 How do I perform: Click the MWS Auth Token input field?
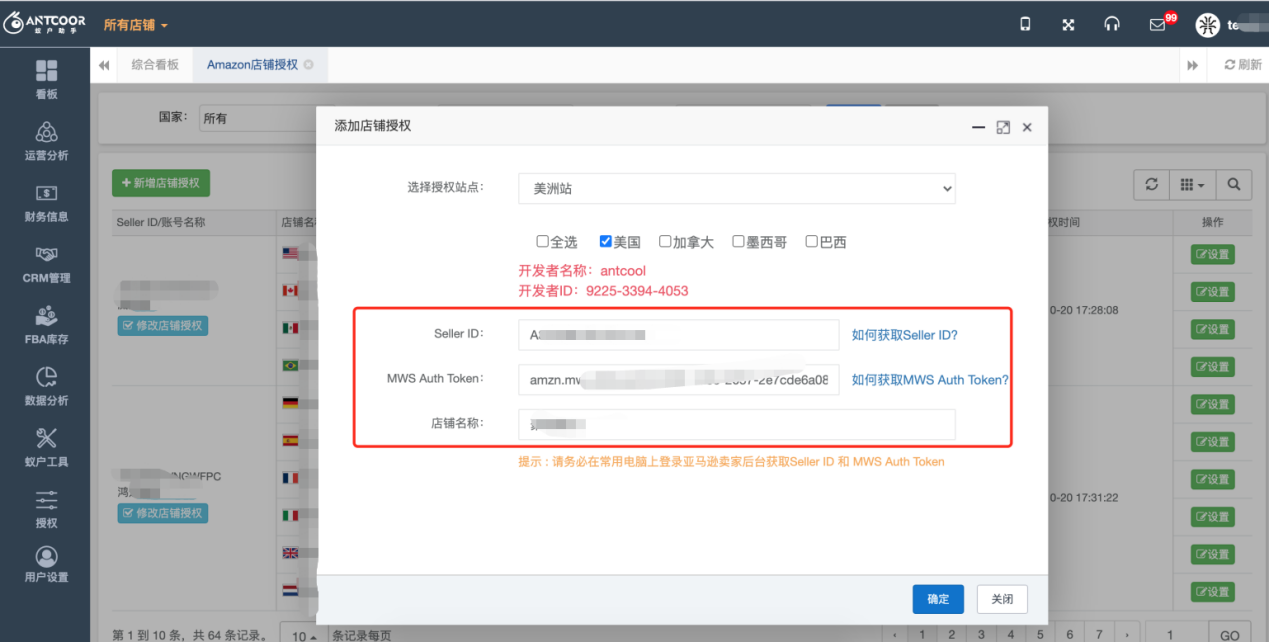pyautogui.click(x=678, y=380)
